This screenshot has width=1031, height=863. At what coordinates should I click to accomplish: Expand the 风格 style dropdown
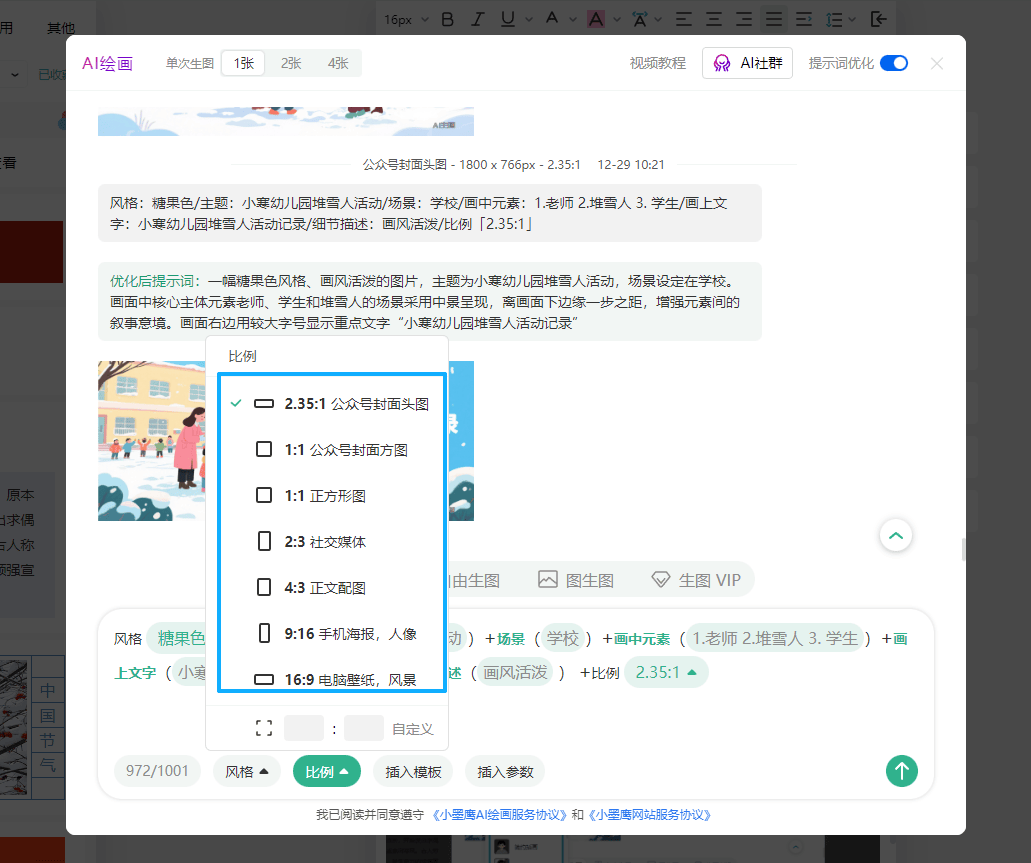(246, 772)
